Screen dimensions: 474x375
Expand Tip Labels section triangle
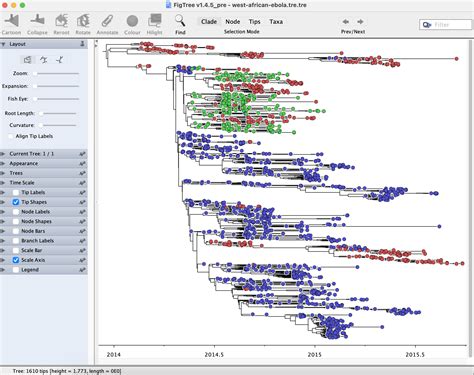[3, 192]
